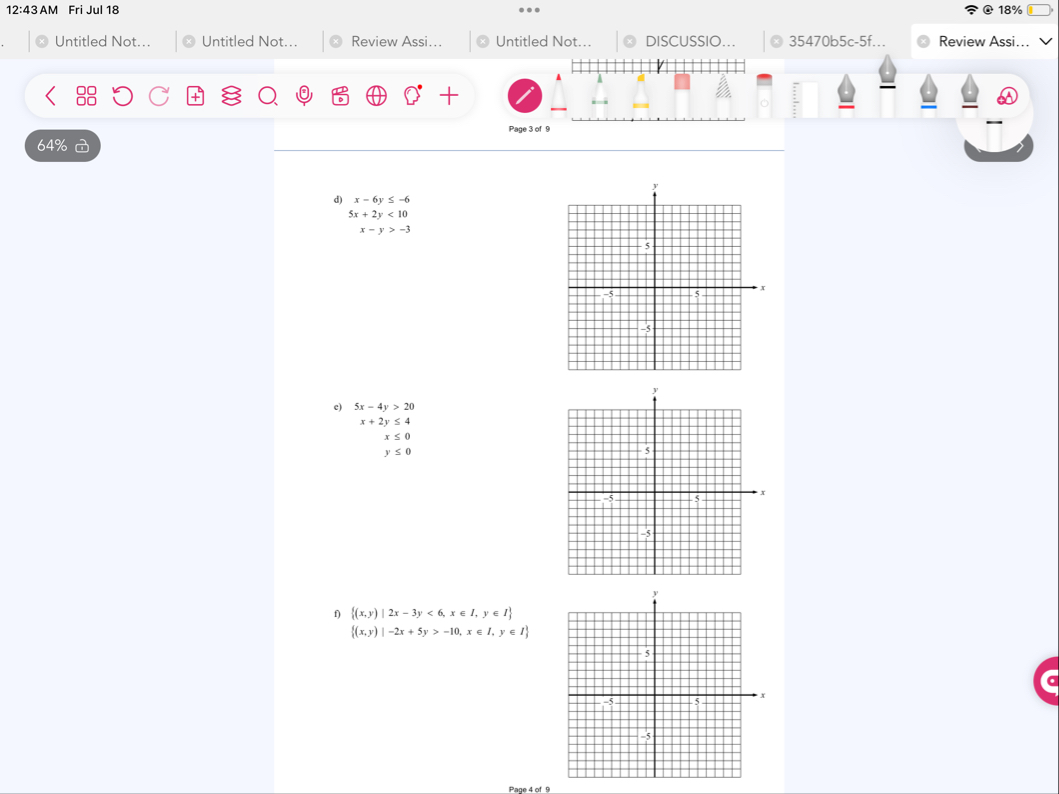
Task: Tap the set with 2x − 3y < 6
Action: [432, 613]
